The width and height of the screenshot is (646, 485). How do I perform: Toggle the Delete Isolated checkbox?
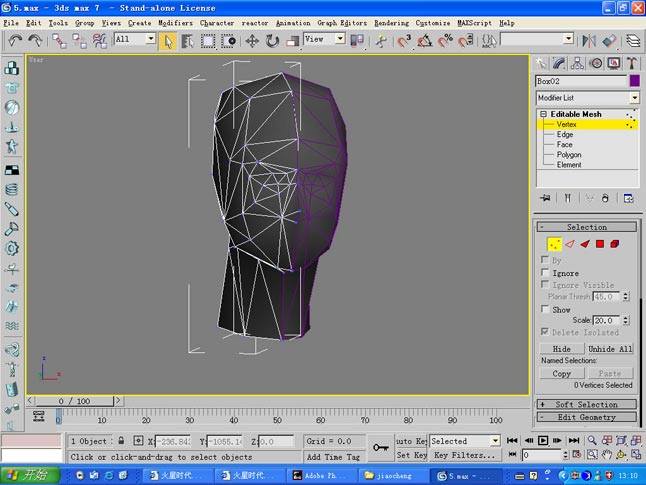tap(545, 331)
